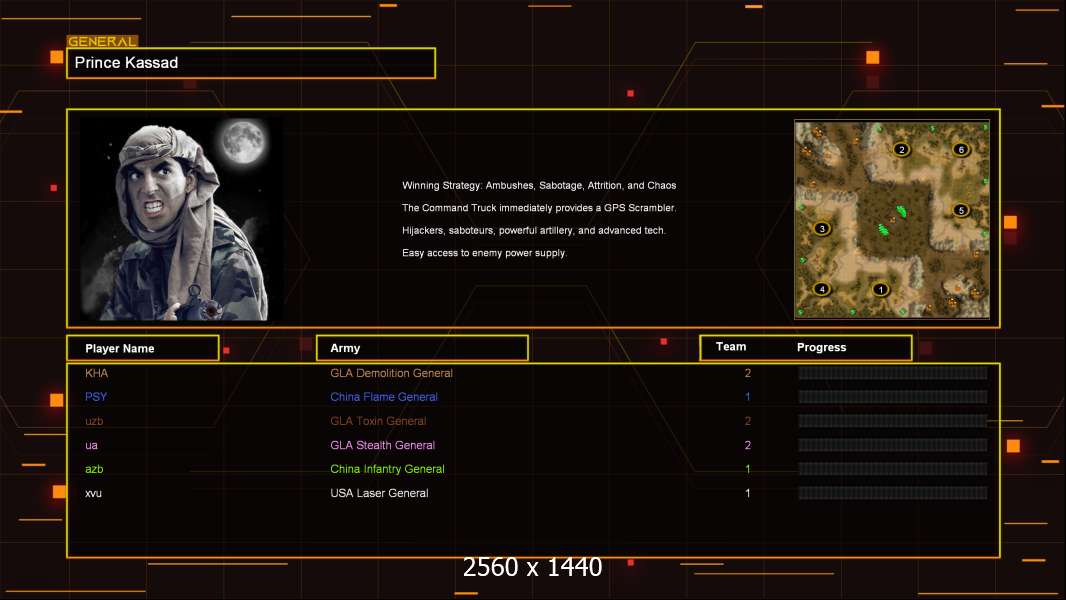Image resolution: width=1066 pixels, height=600 pixels.
Task: Select start position 6 marker on map
Action: (x=961, y=150)
